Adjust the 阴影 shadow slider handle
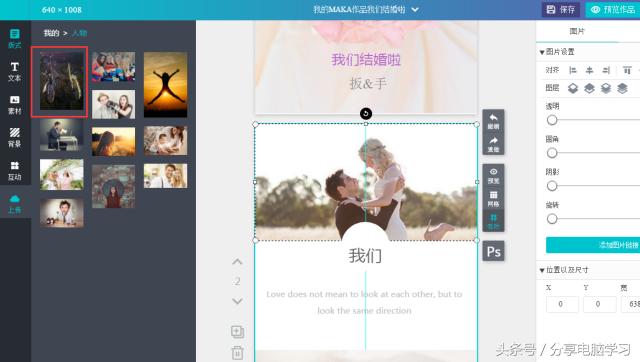640x362 pixels. coord(552,186)
